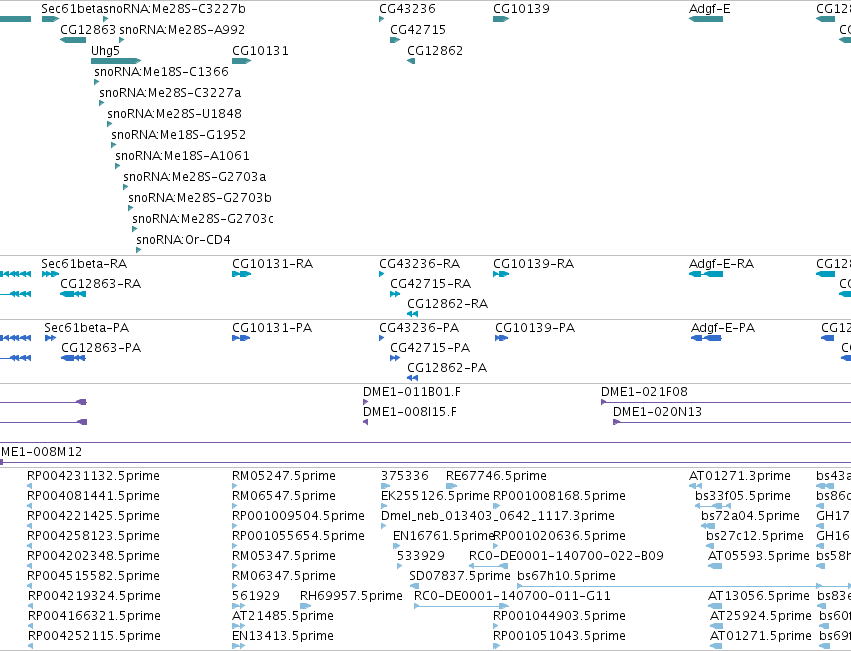This screenshot has width=851, height=651.
Task: Click snoRNA:Me18S-A1061 feature label
Action: [182, 156]
